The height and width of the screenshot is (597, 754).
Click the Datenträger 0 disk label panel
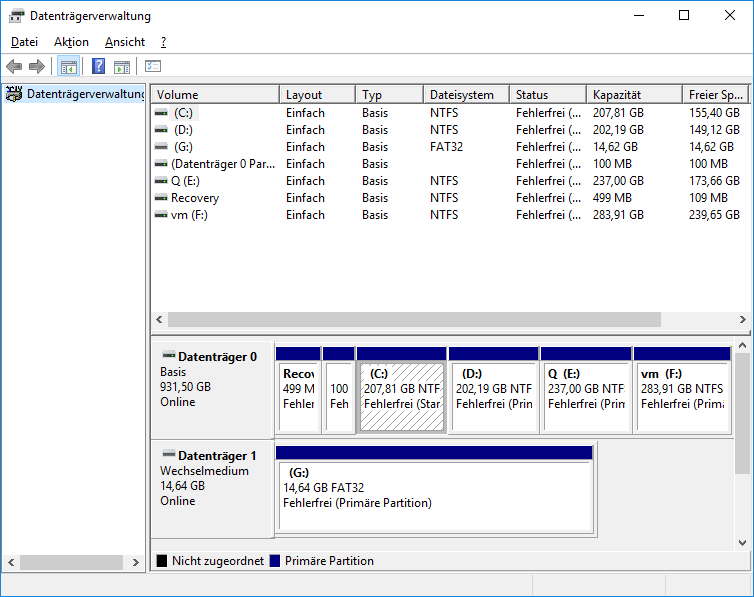[x=213, y=389]
